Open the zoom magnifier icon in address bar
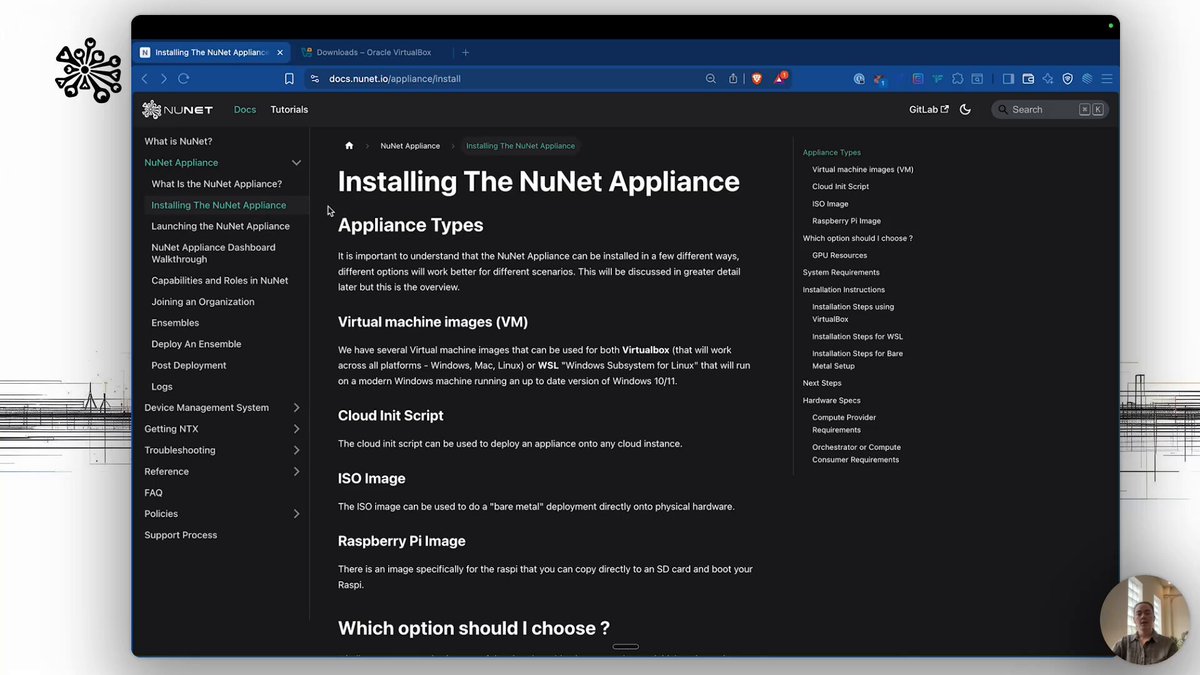The height and width of the screenshot is (675, 1200). (x=711, y=78)
